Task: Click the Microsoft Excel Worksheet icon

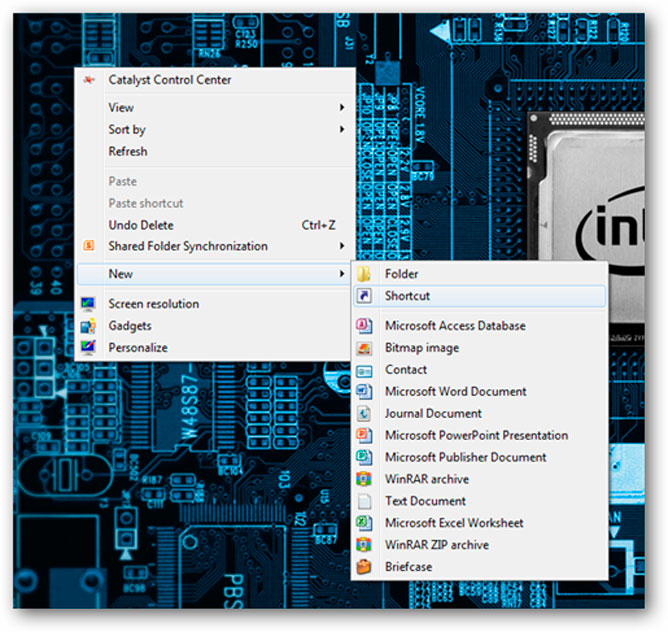Action: [x=366, y=523]
